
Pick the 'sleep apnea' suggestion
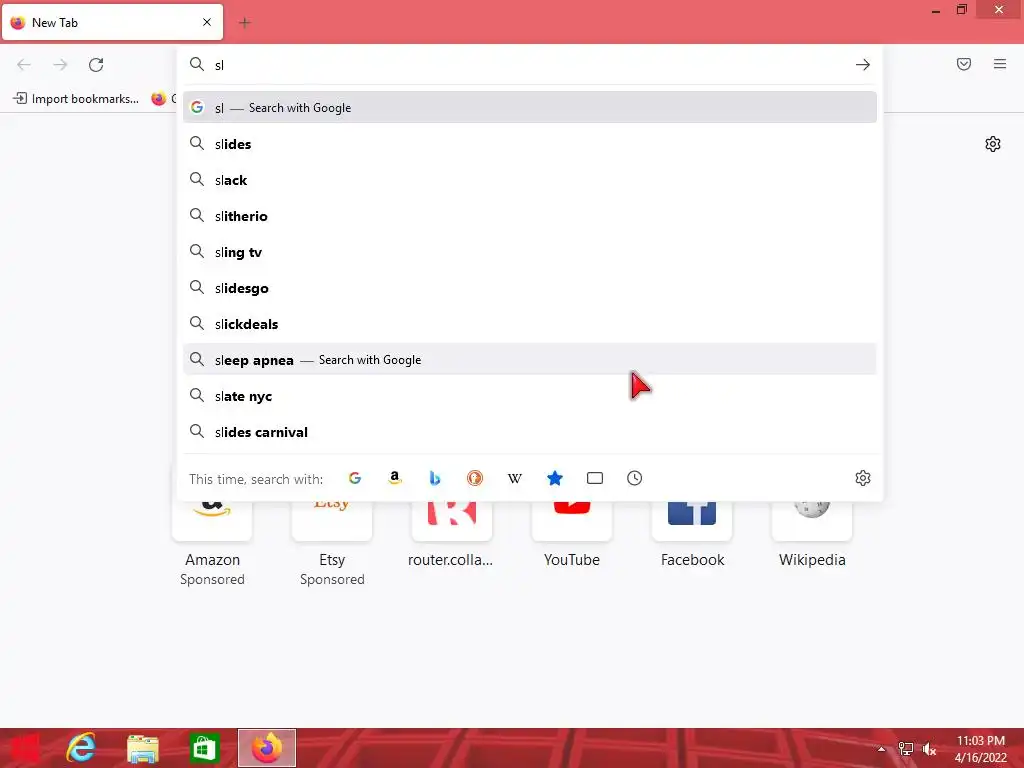click(x=530, y=360)
